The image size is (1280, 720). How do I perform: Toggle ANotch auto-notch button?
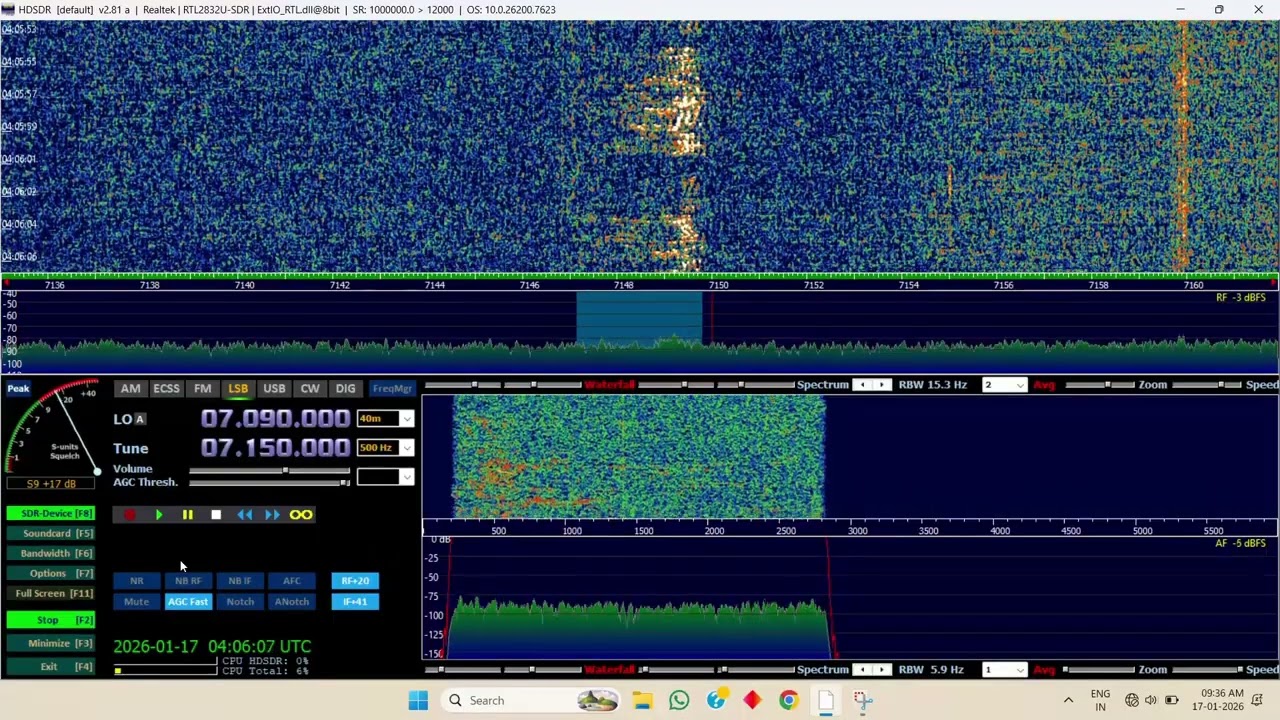point(292,602)
